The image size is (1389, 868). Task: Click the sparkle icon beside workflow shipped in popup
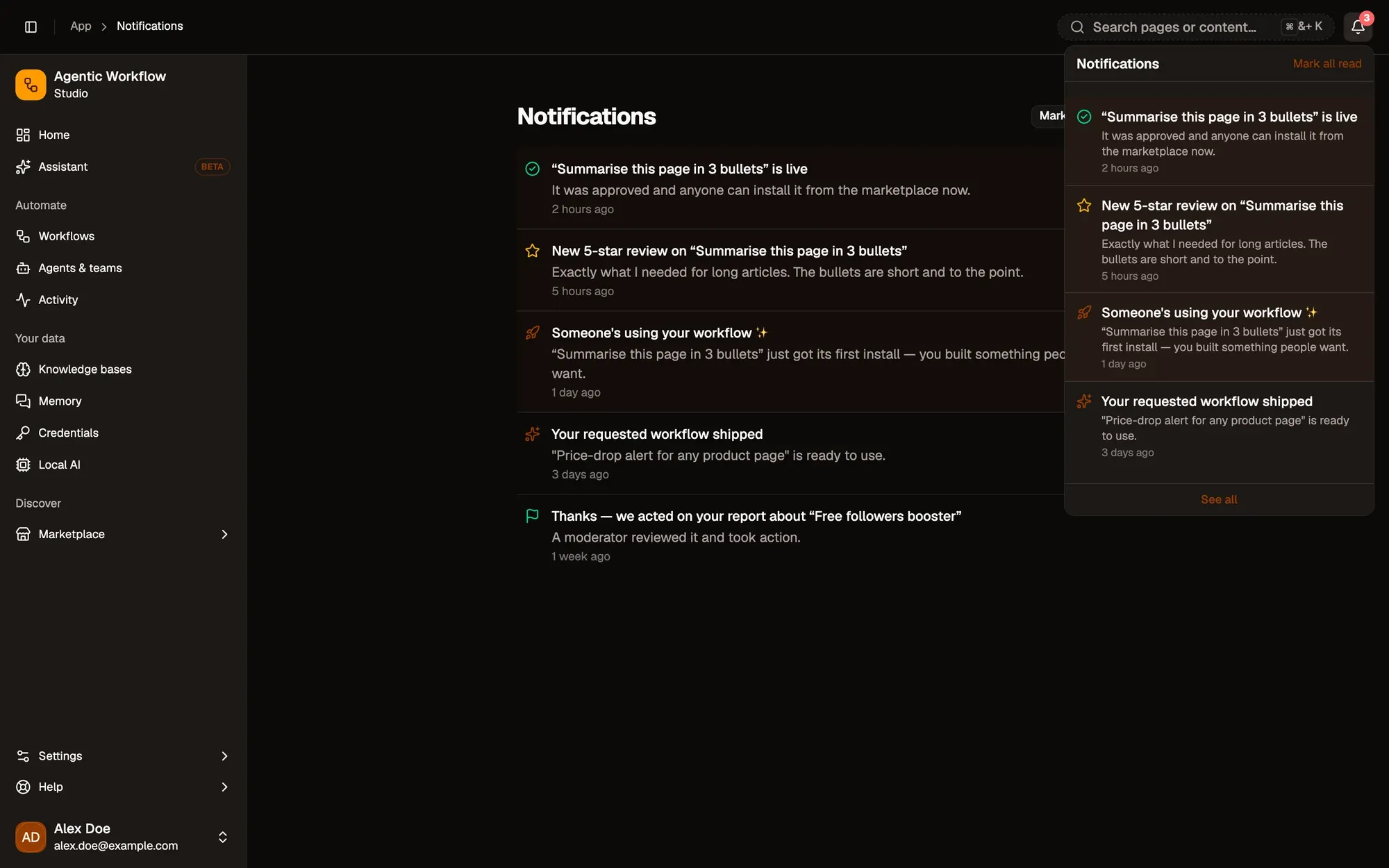[1084, 401]
